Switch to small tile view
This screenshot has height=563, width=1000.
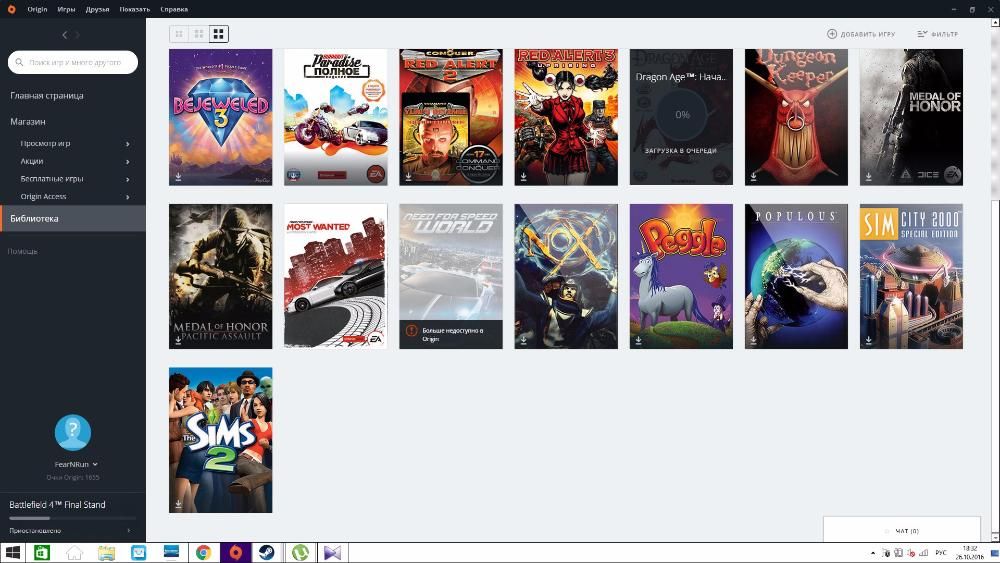(x=179, y=34)
